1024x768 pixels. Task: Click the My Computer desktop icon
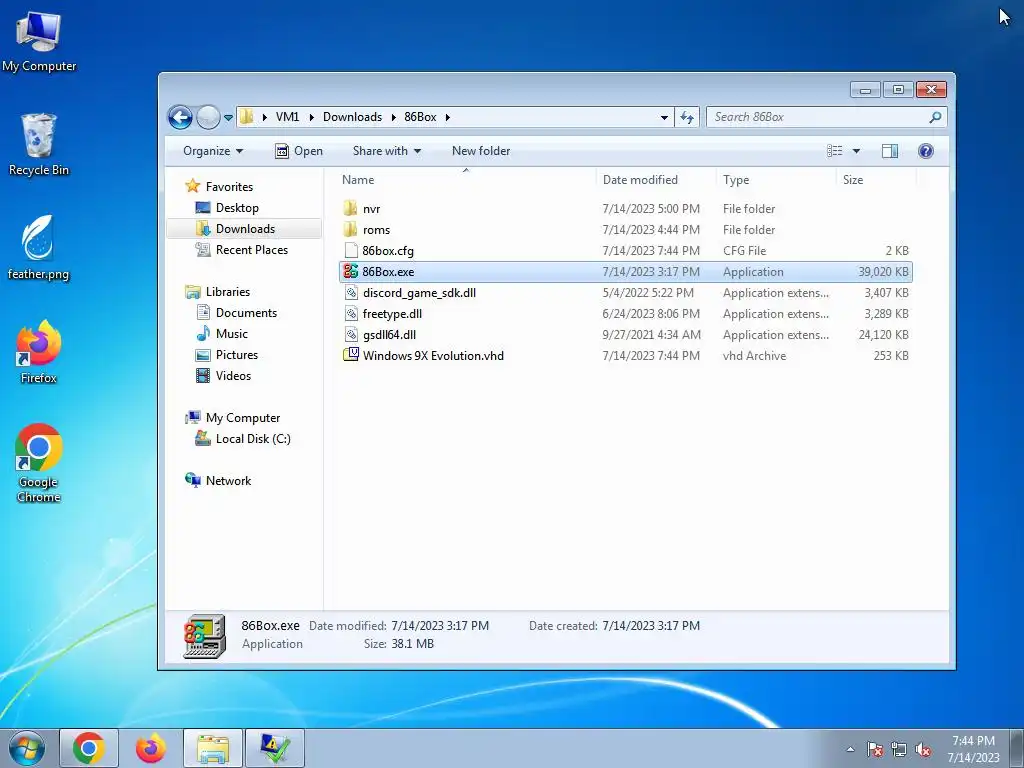(39, 42)
